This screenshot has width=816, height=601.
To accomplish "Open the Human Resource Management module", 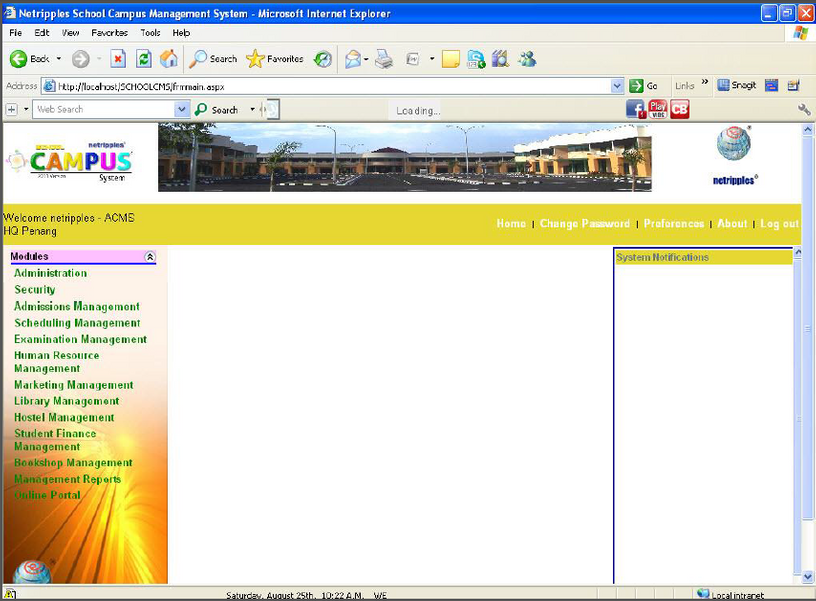I will 56,362.
